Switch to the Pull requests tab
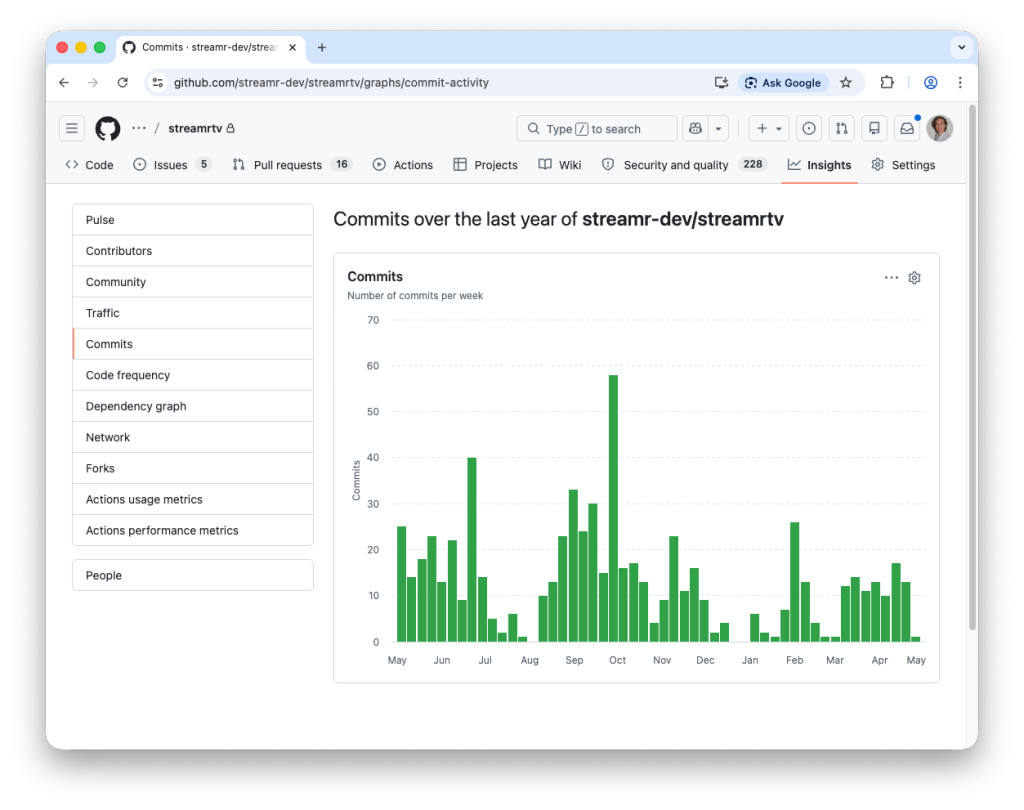The width and height of the screenshot is (1024, 810). (x=292, y=165)
